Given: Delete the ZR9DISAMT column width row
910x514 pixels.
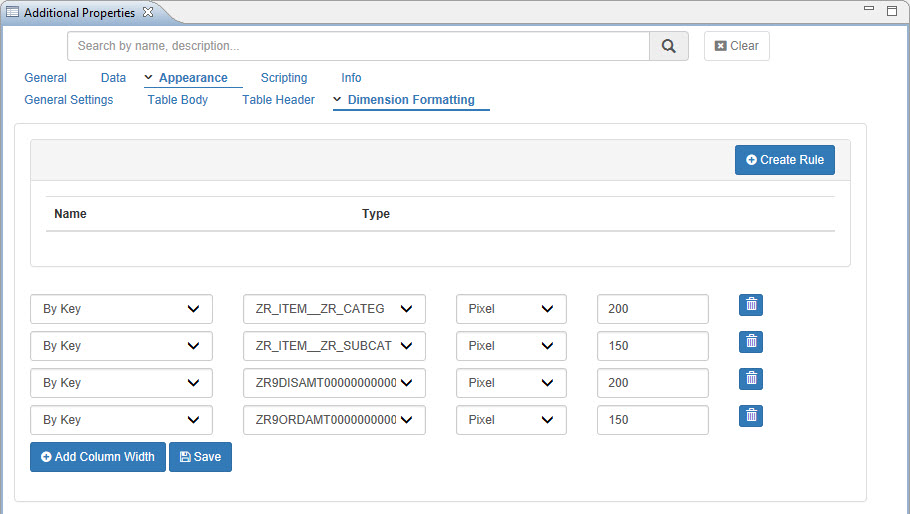Looking at the screenshot, I should pos(751,379).
